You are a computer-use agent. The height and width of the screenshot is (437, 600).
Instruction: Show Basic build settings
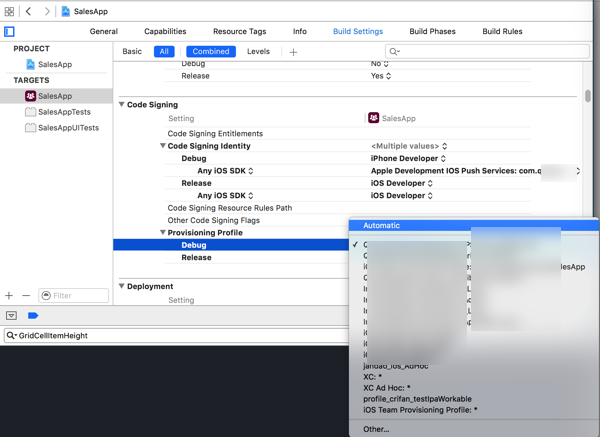132,51
